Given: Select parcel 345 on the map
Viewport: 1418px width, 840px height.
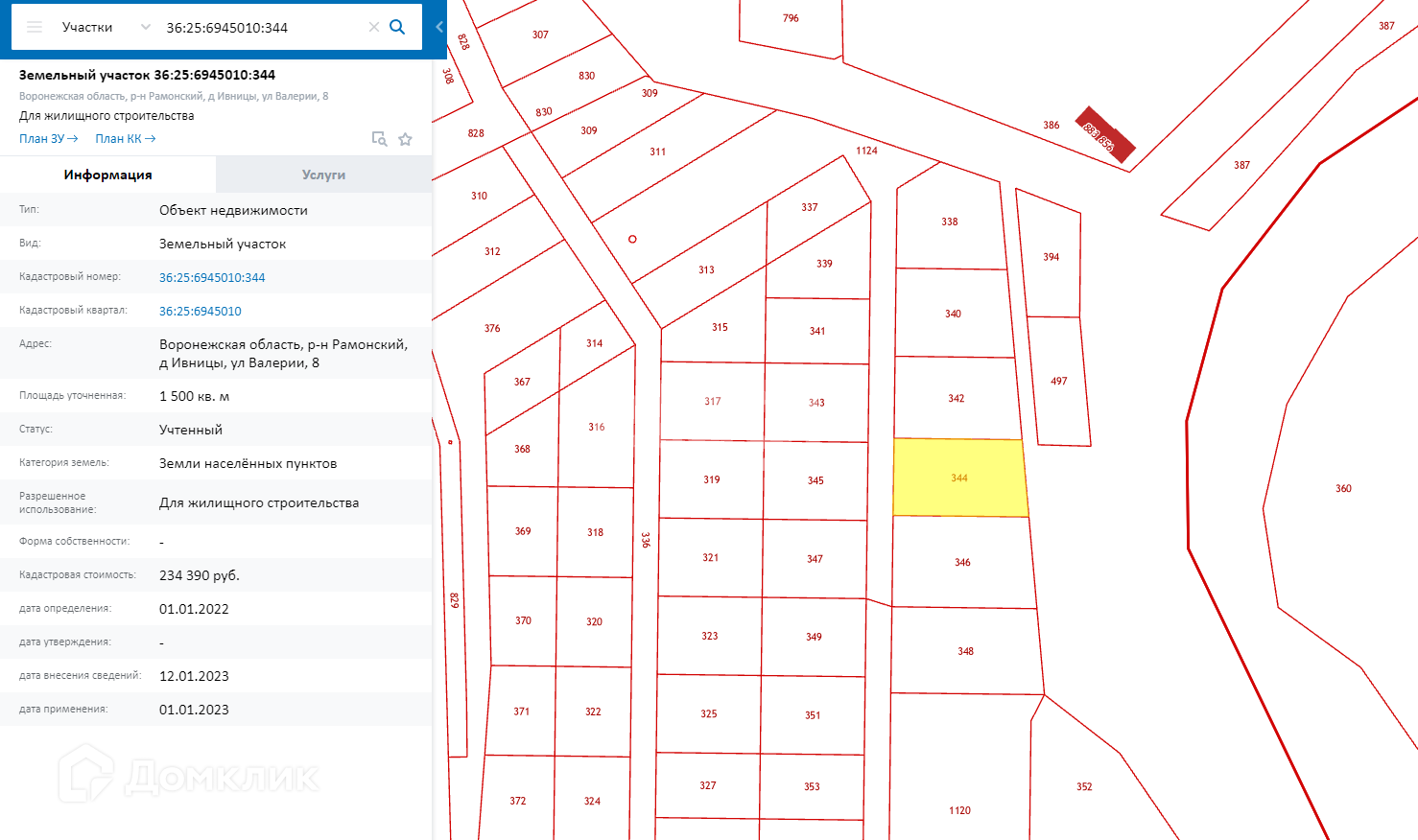Looking at the screenshot, I should [815, 480].
